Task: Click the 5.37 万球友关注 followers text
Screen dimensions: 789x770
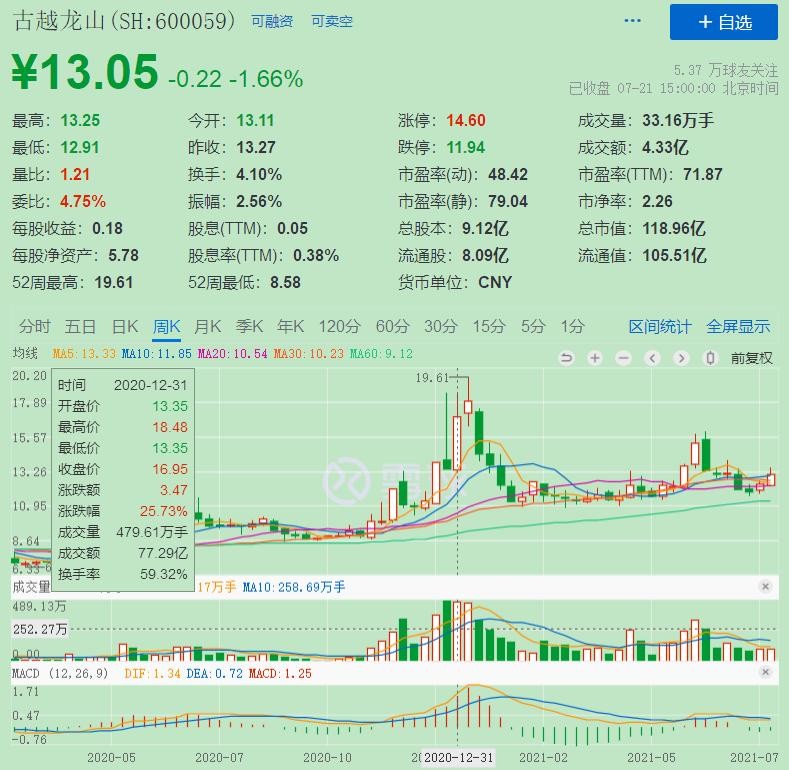Action: pos(726,70)
